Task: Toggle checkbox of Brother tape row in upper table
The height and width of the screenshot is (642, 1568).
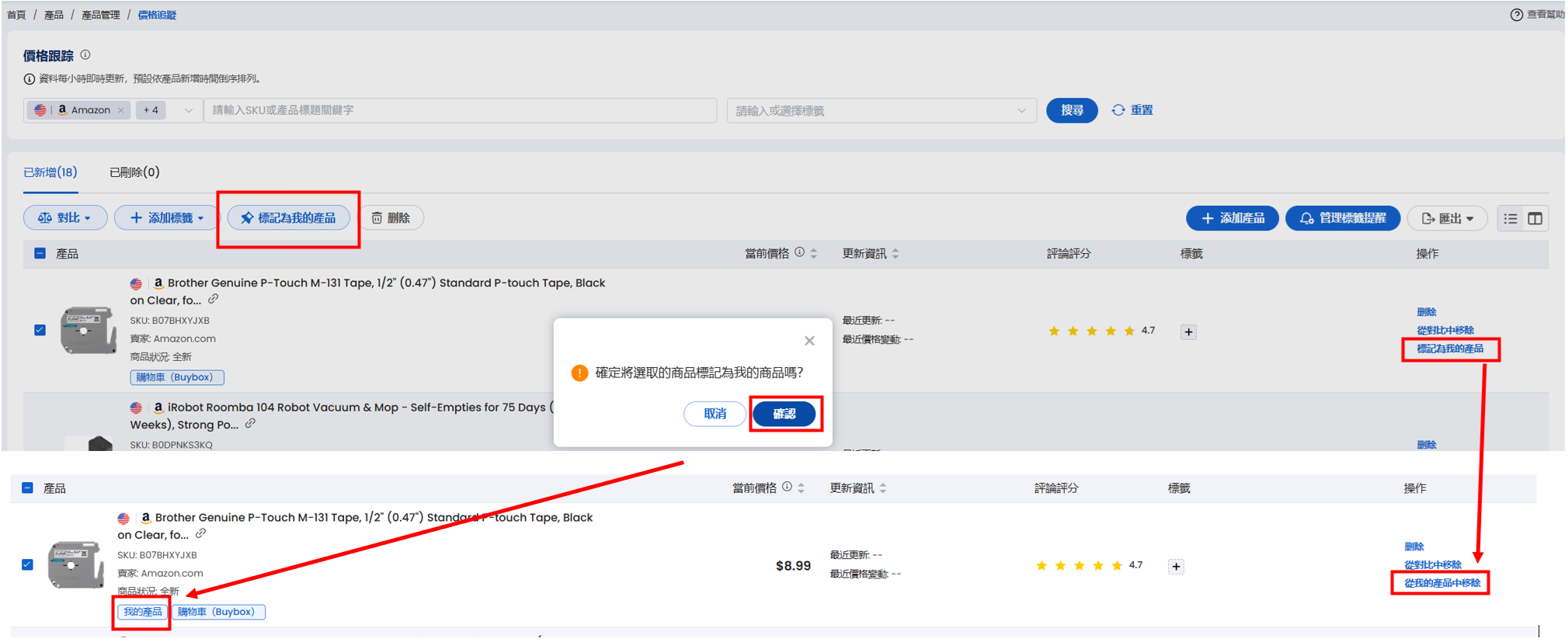Action: point(40,330)
